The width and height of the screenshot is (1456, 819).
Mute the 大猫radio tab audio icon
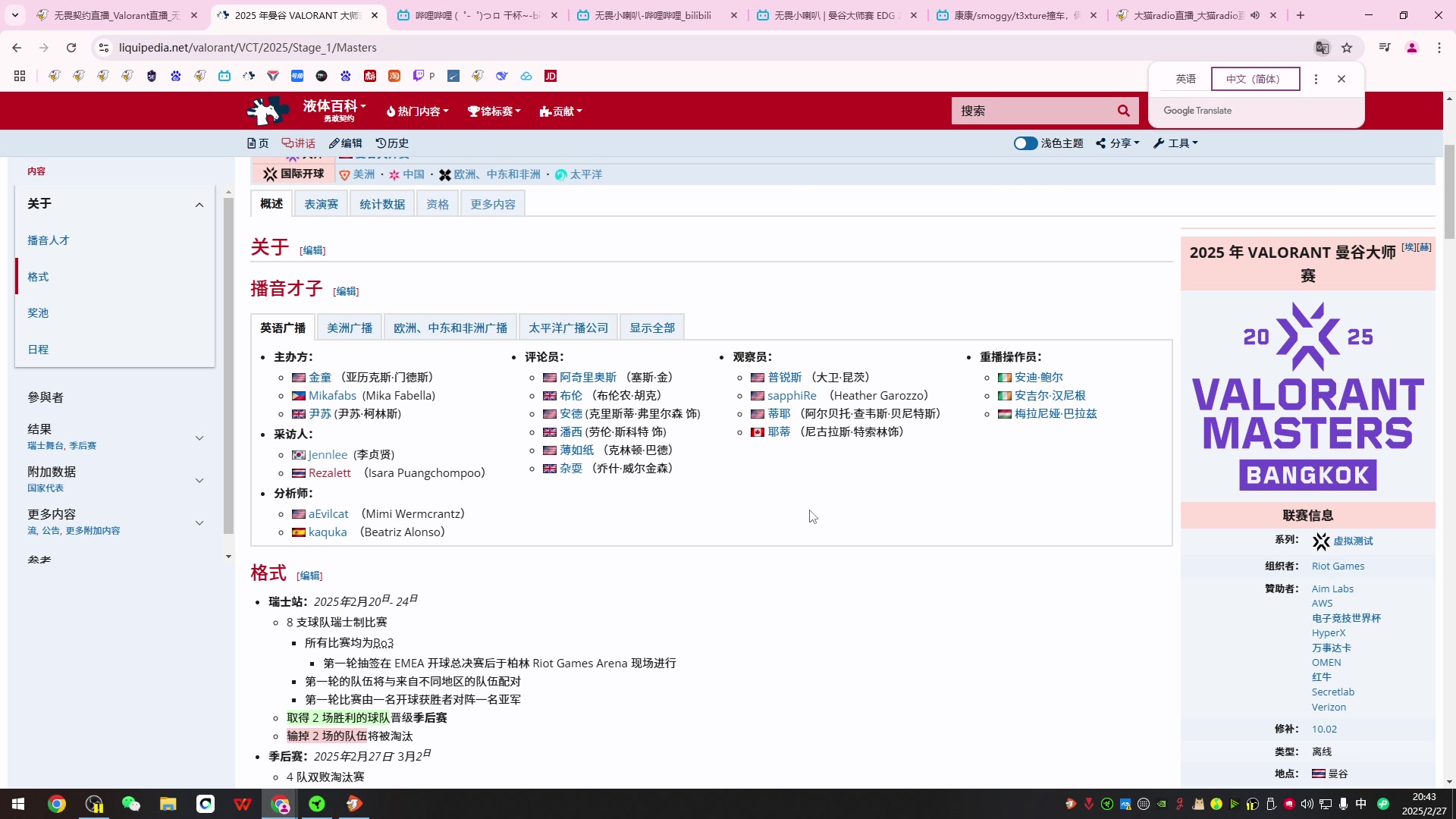1255,15
